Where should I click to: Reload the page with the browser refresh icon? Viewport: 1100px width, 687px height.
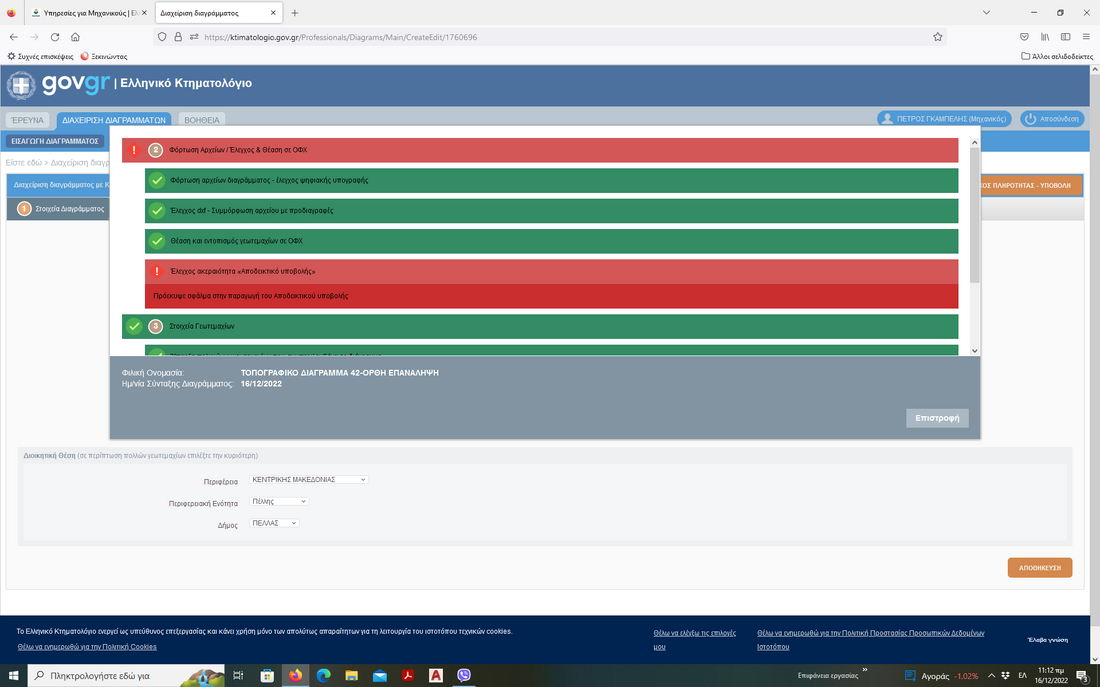(55, 37)
